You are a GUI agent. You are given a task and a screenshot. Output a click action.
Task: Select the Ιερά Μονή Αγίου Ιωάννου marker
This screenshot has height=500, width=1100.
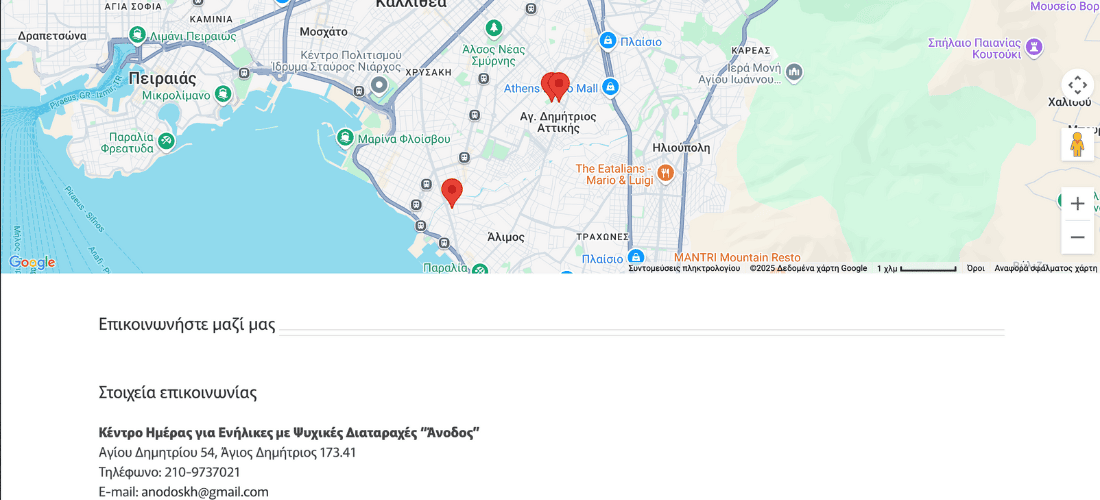794,72
